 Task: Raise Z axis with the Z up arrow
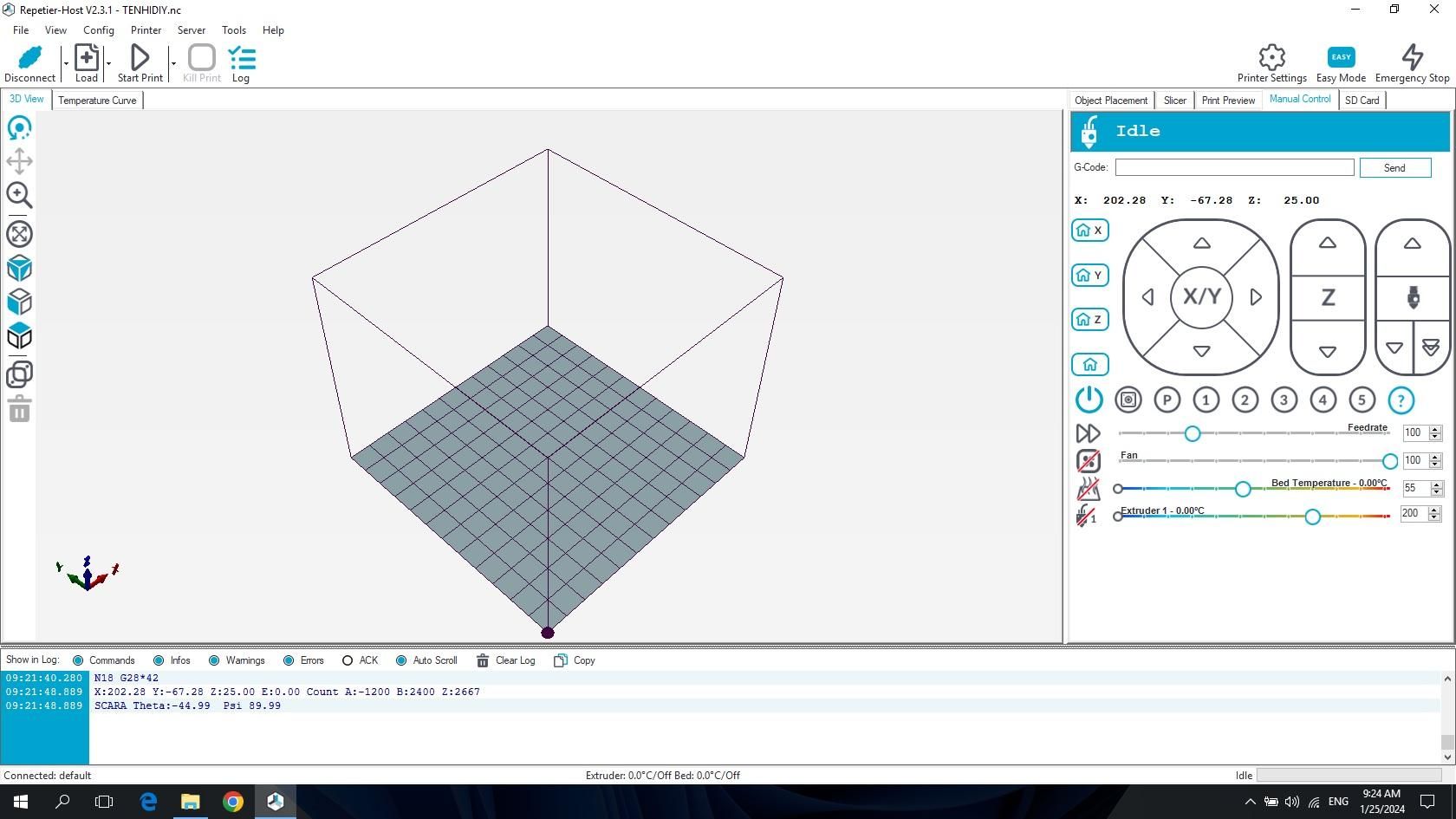1328,244
